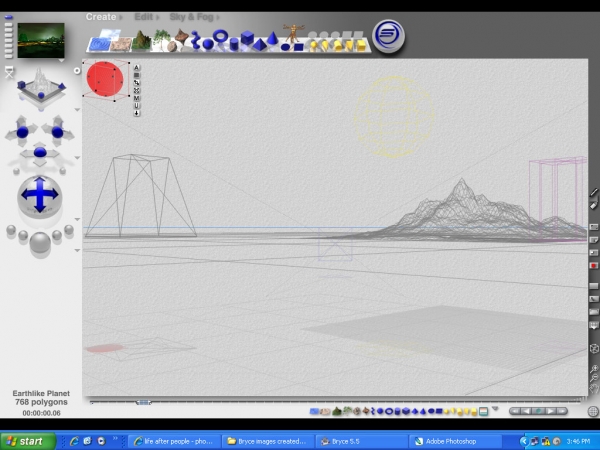Click the director's chair camera icon
The height and width of the screenshot is (450, 600).
9,72
